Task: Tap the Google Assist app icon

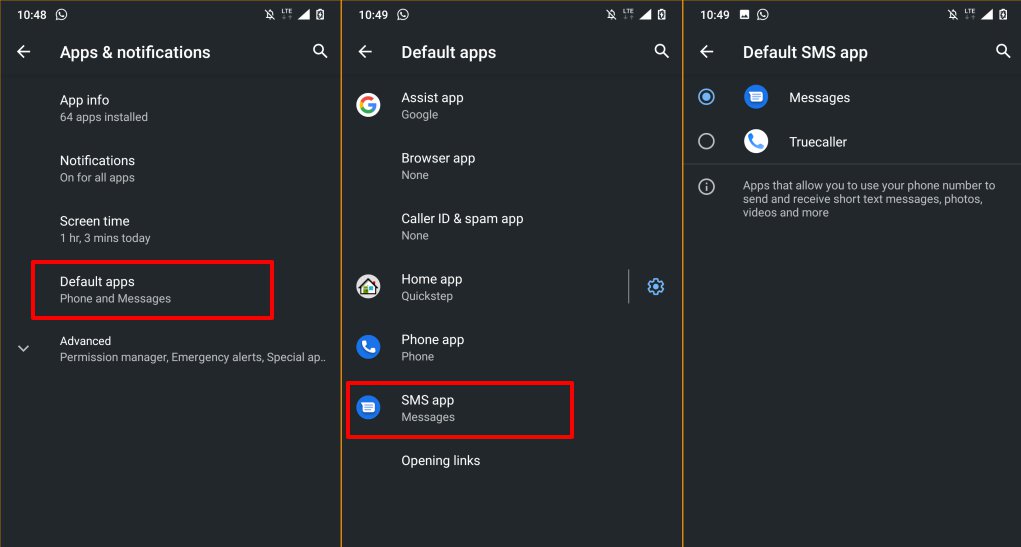Action: point(368,105)
